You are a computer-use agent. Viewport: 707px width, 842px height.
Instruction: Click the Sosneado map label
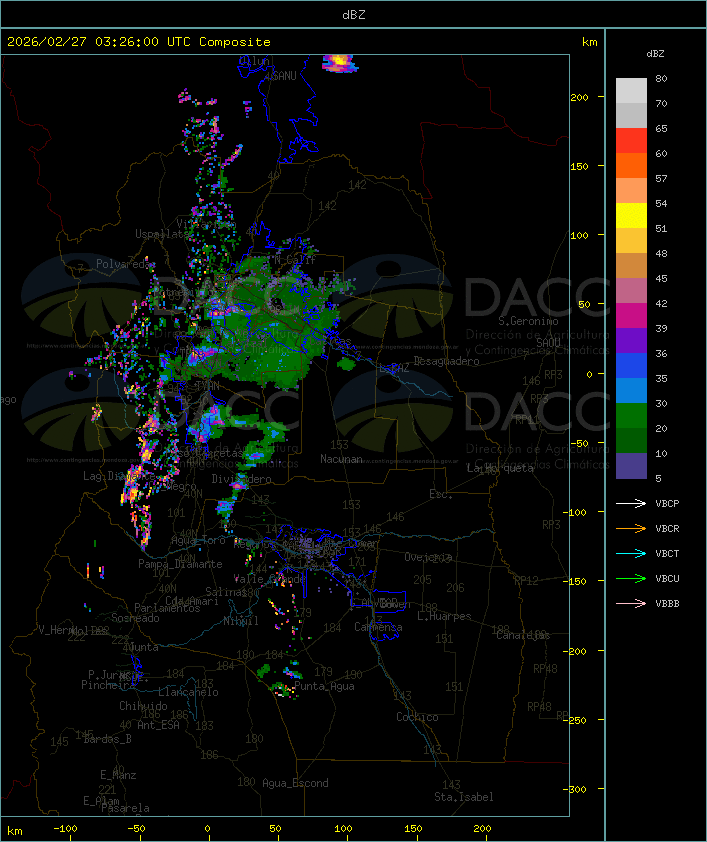tap(135, 618)
